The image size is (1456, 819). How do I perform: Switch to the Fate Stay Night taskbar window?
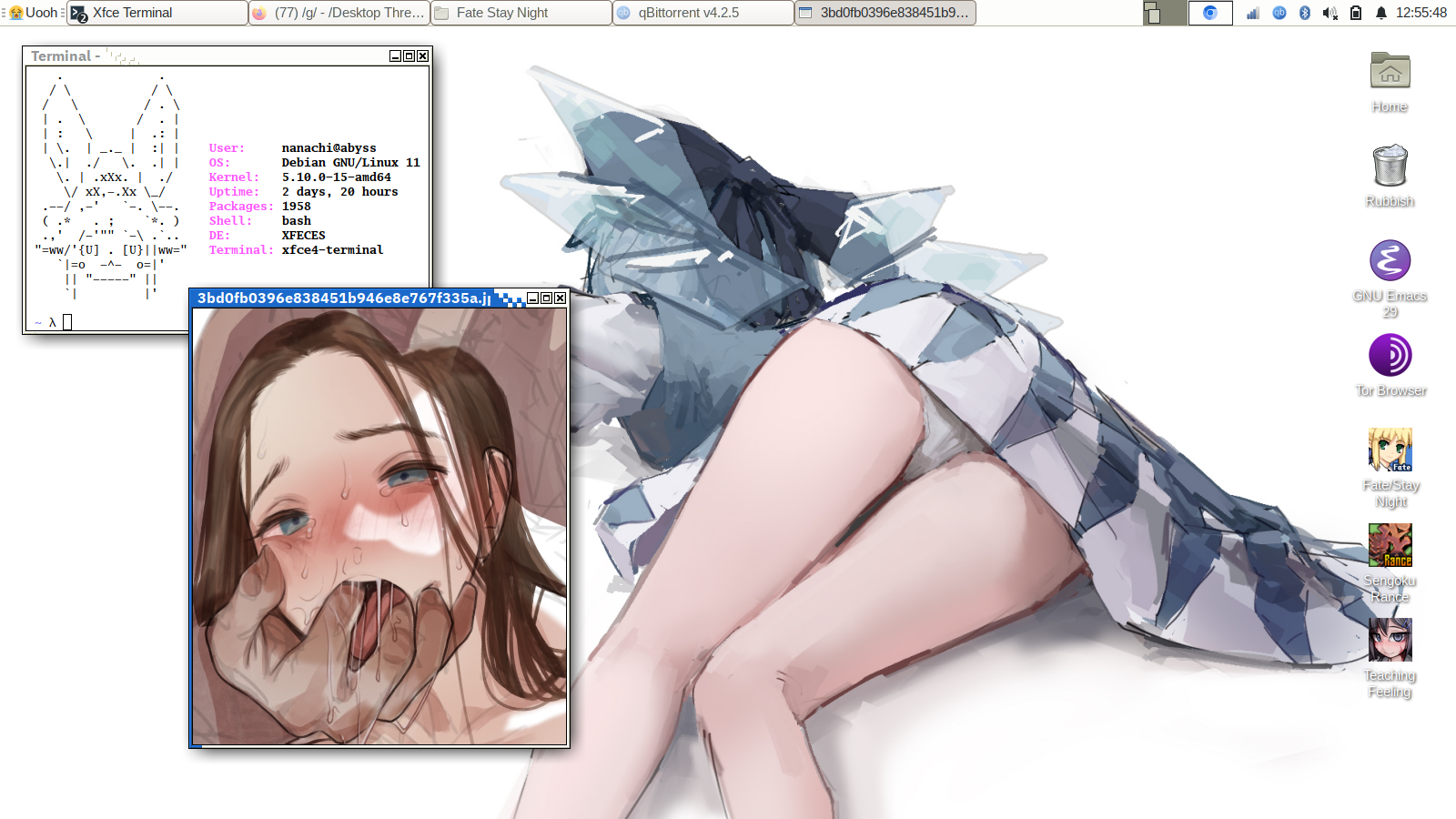521,13
